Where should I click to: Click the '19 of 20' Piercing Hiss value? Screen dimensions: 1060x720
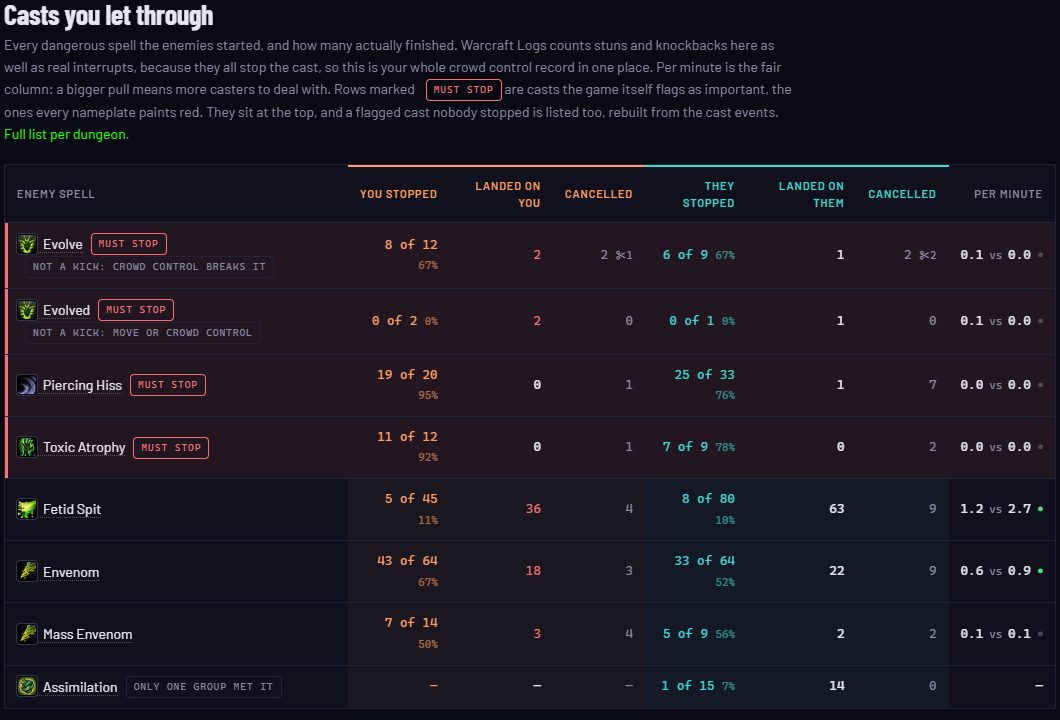click(407, 375)
